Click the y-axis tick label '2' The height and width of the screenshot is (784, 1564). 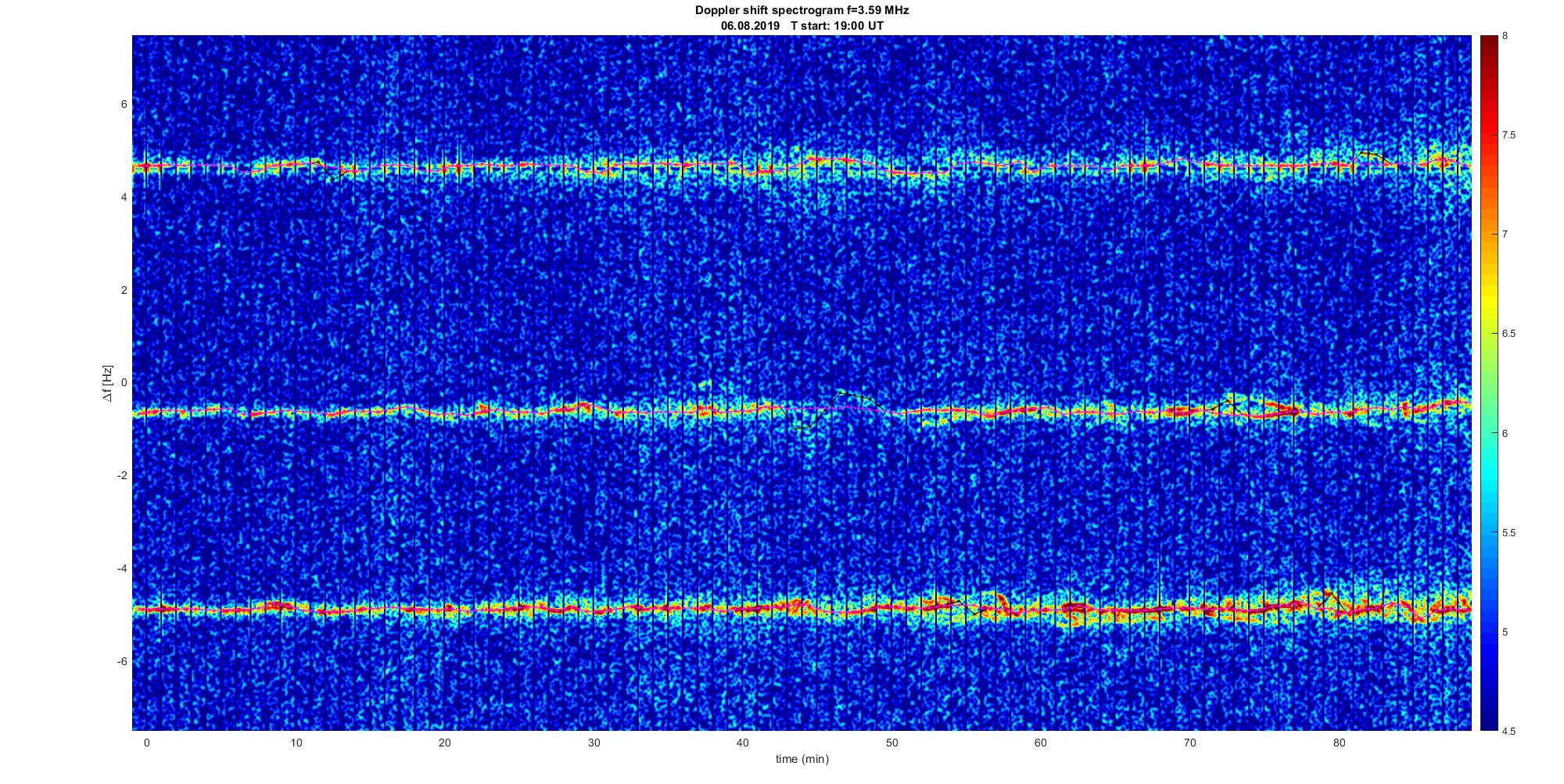[x=124, y=290]
